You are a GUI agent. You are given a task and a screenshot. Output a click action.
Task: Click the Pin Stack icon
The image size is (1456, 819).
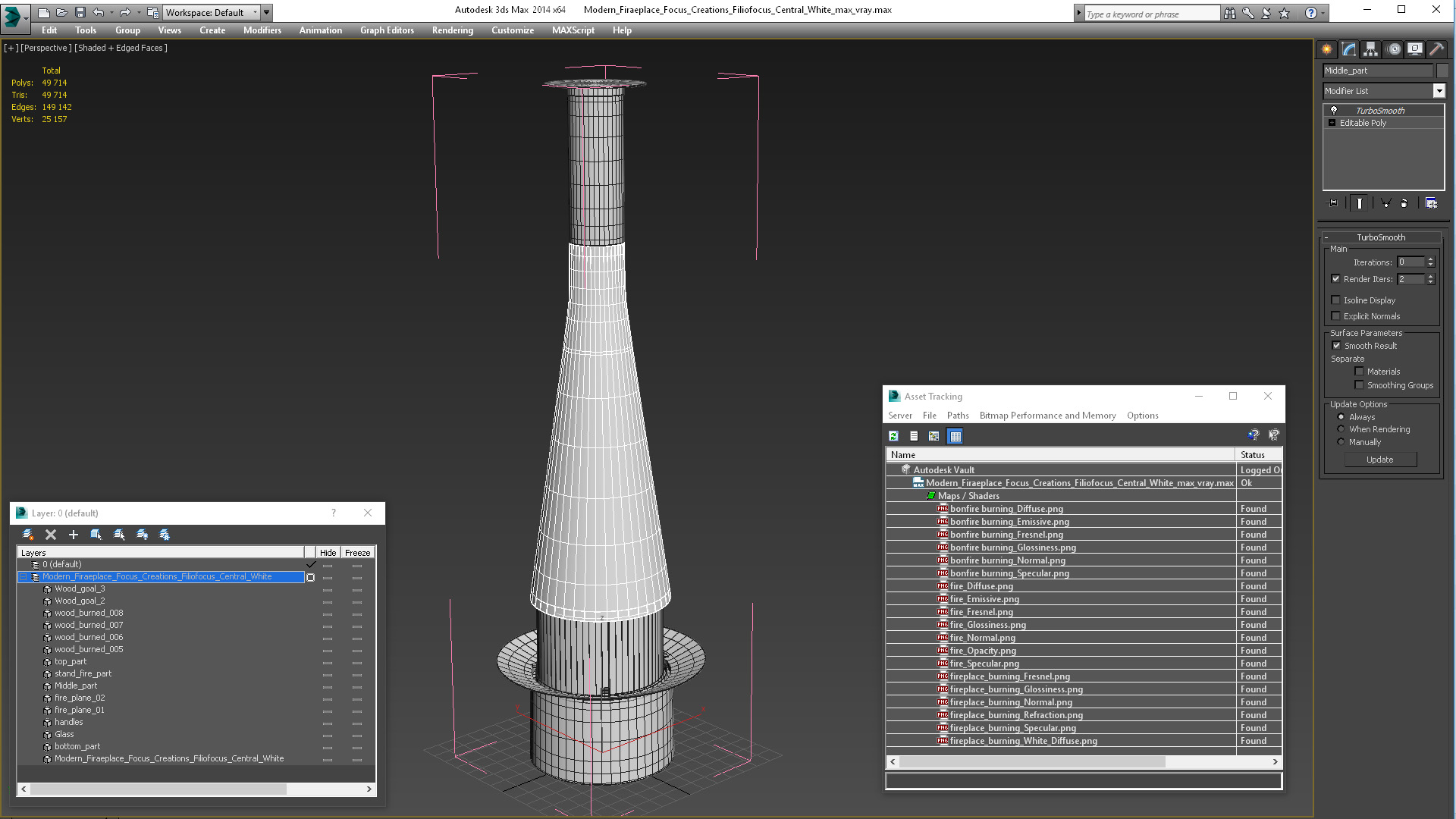(1333, 203)
